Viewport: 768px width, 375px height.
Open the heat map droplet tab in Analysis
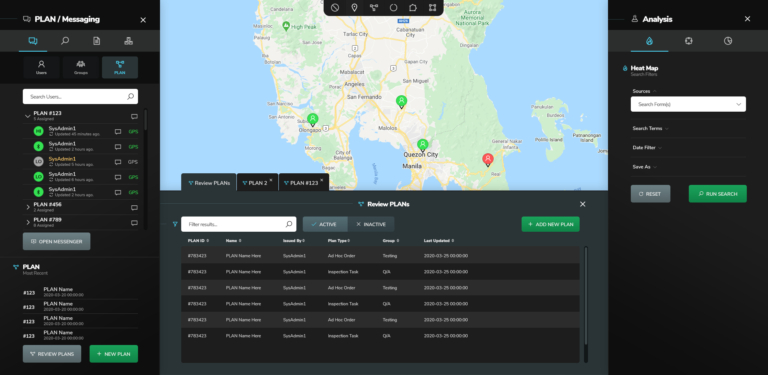[x=649, y=41]
